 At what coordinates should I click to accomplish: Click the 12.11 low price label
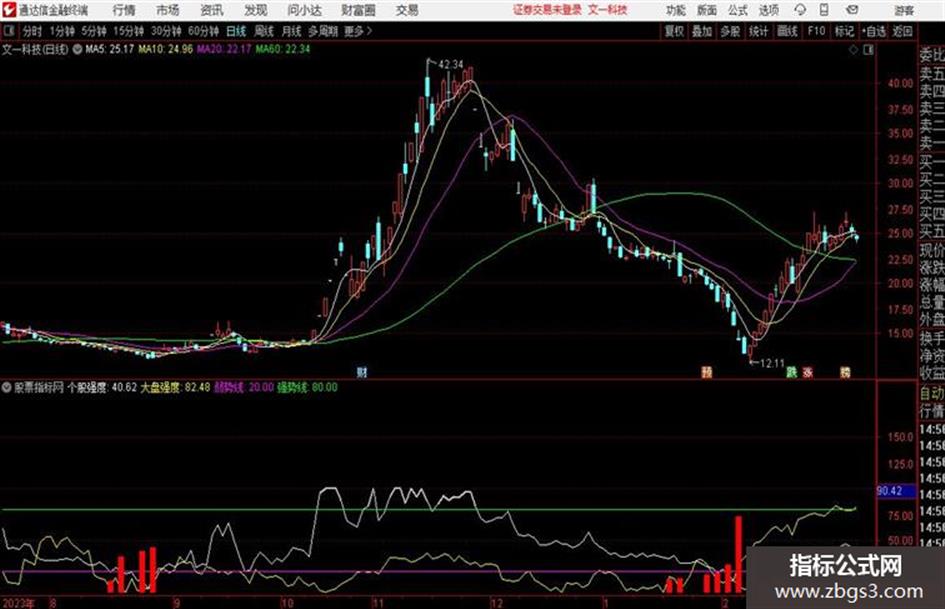(x=772, y=364)
